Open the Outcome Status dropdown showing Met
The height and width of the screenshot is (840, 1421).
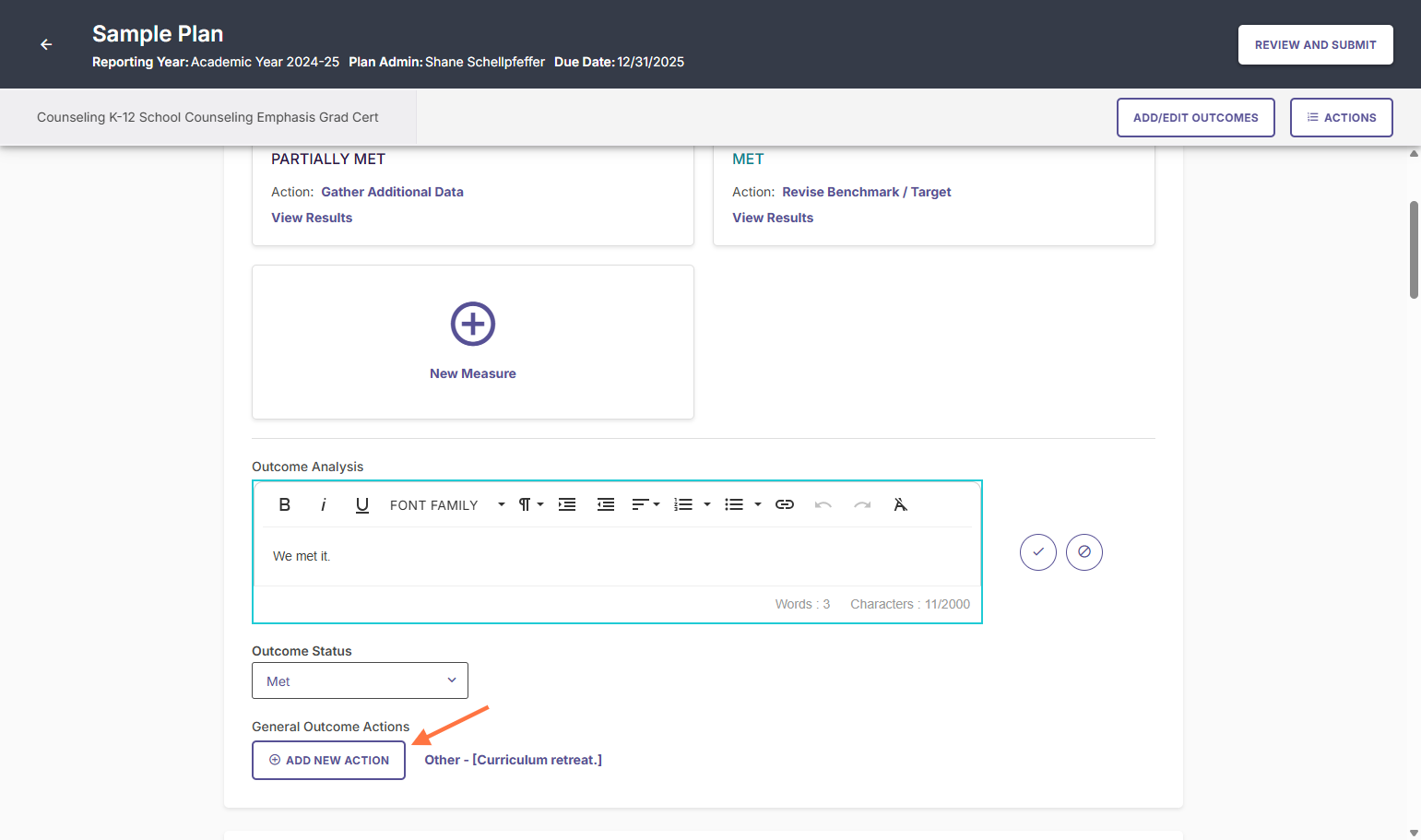coord(360,680)
